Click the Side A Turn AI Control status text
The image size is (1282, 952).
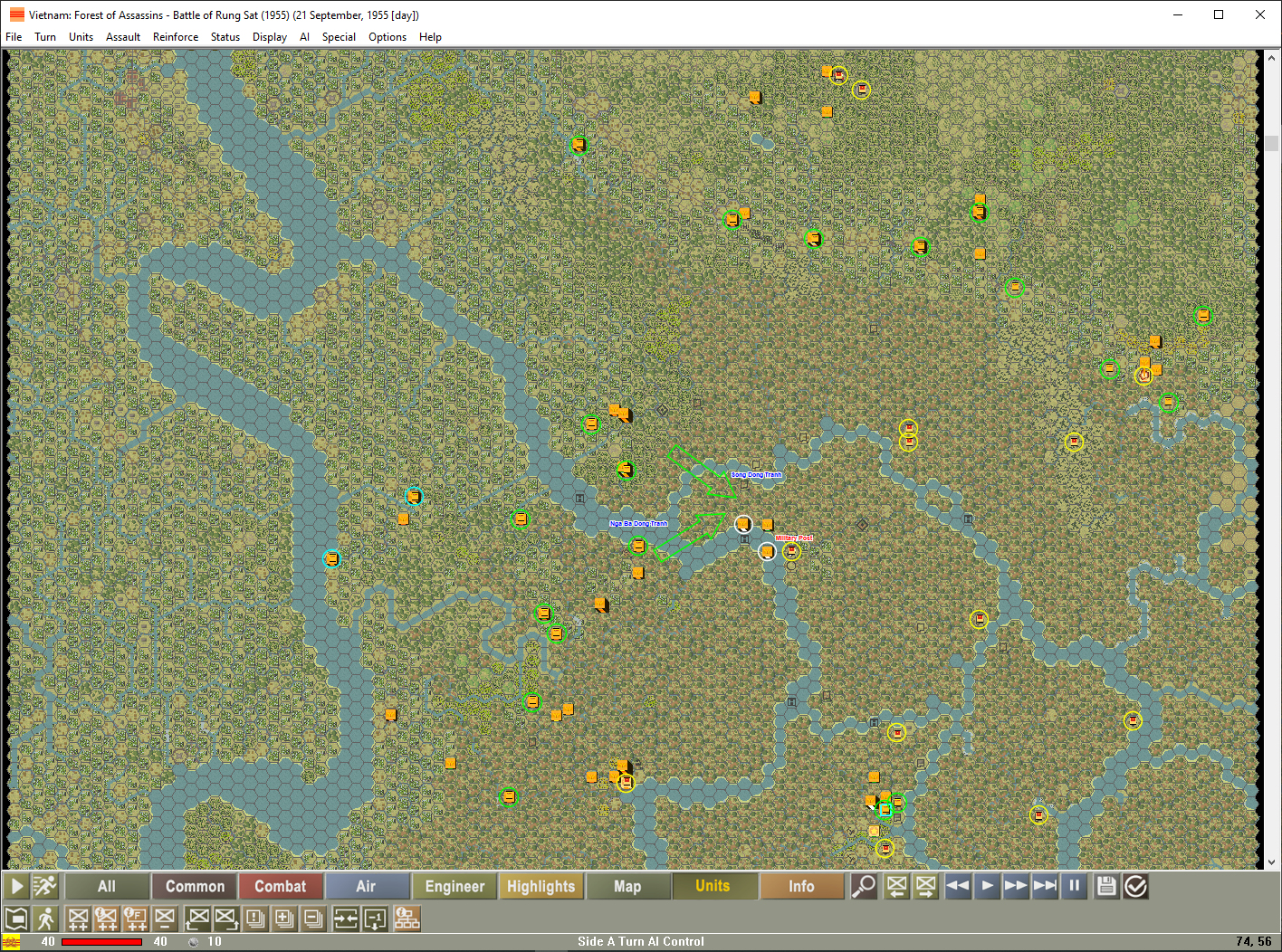coord(641,942)
